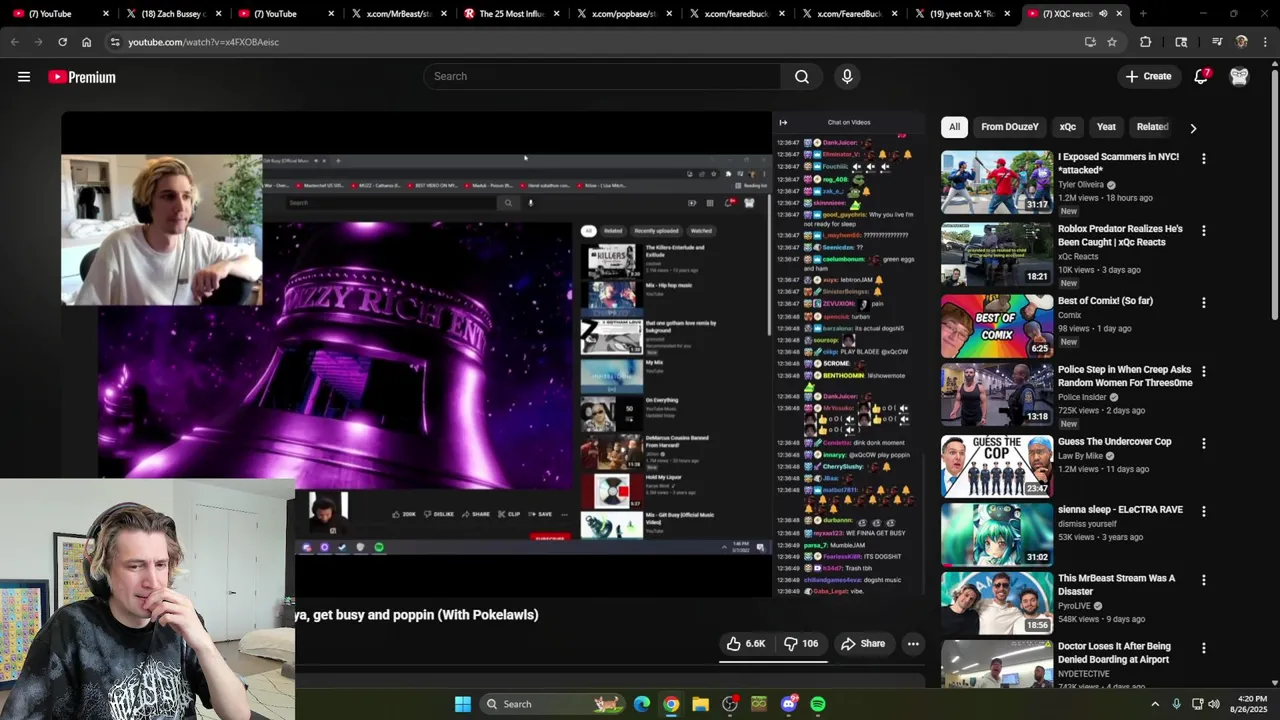Open Chrome three-dot menu
This screenshot has width=1280, height=720.
click(x=1265, y=42)
